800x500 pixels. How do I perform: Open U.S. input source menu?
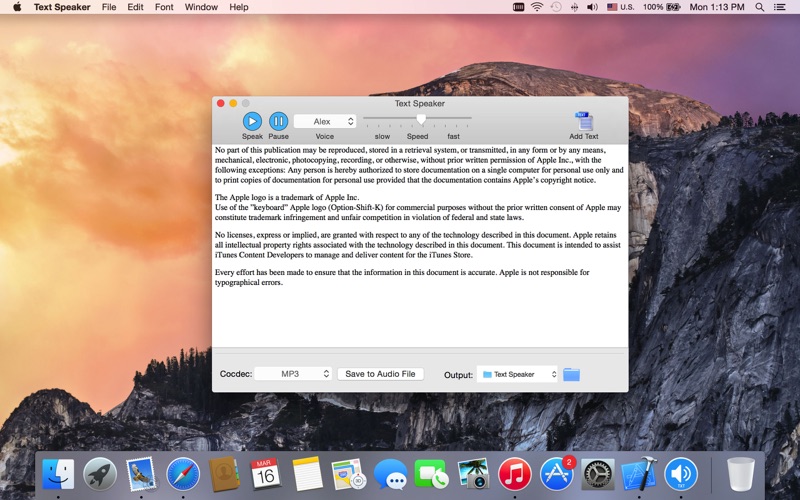620,7
